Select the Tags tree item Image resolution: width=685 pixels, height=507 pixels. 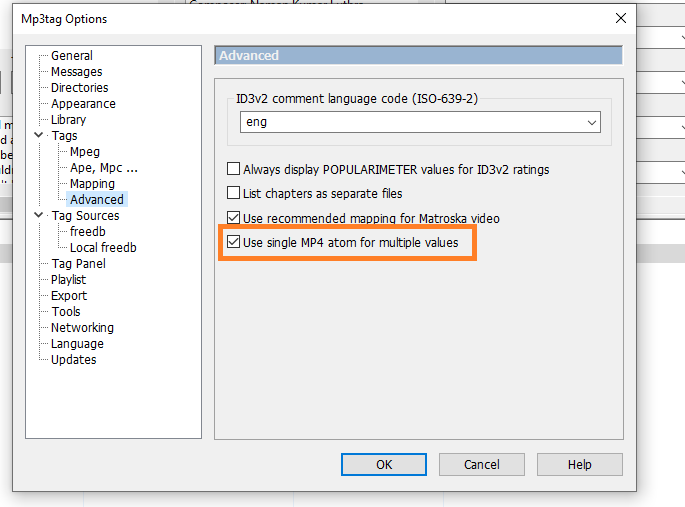coord(64,136)
